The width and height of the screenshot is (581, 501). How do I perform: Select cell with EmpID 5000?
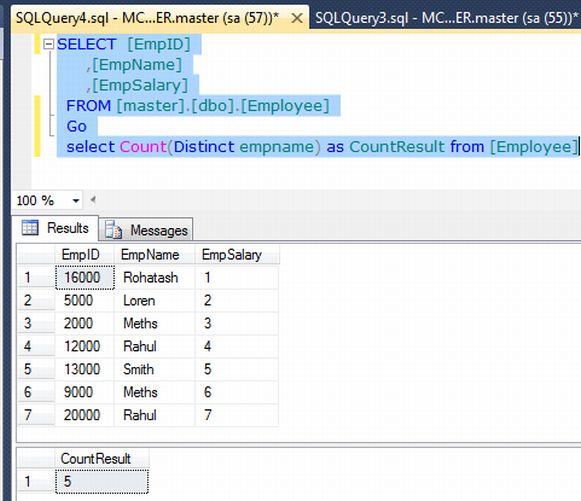[x=85, y=300]
